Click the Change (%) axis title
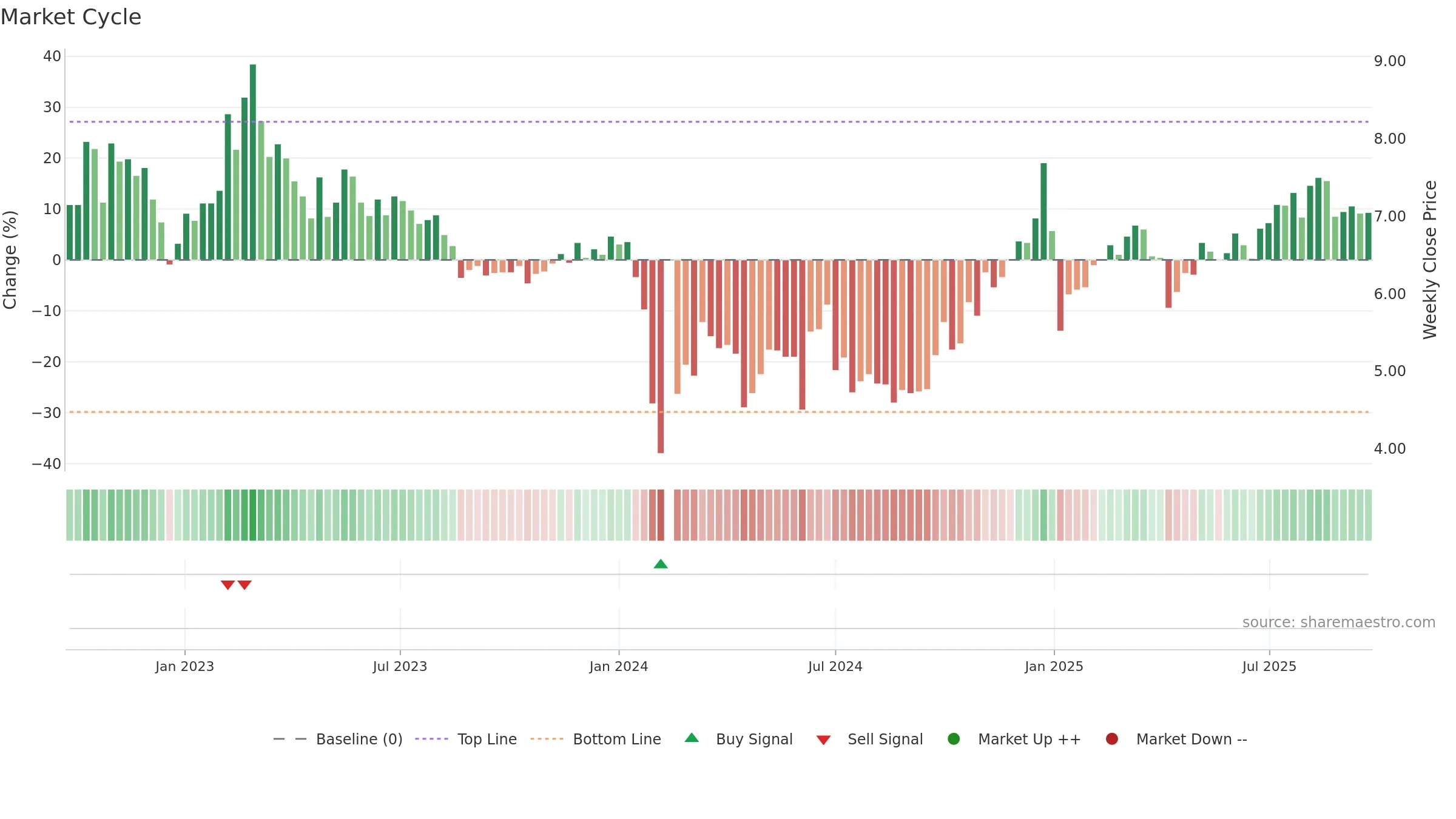 click(x=10, y=260)
